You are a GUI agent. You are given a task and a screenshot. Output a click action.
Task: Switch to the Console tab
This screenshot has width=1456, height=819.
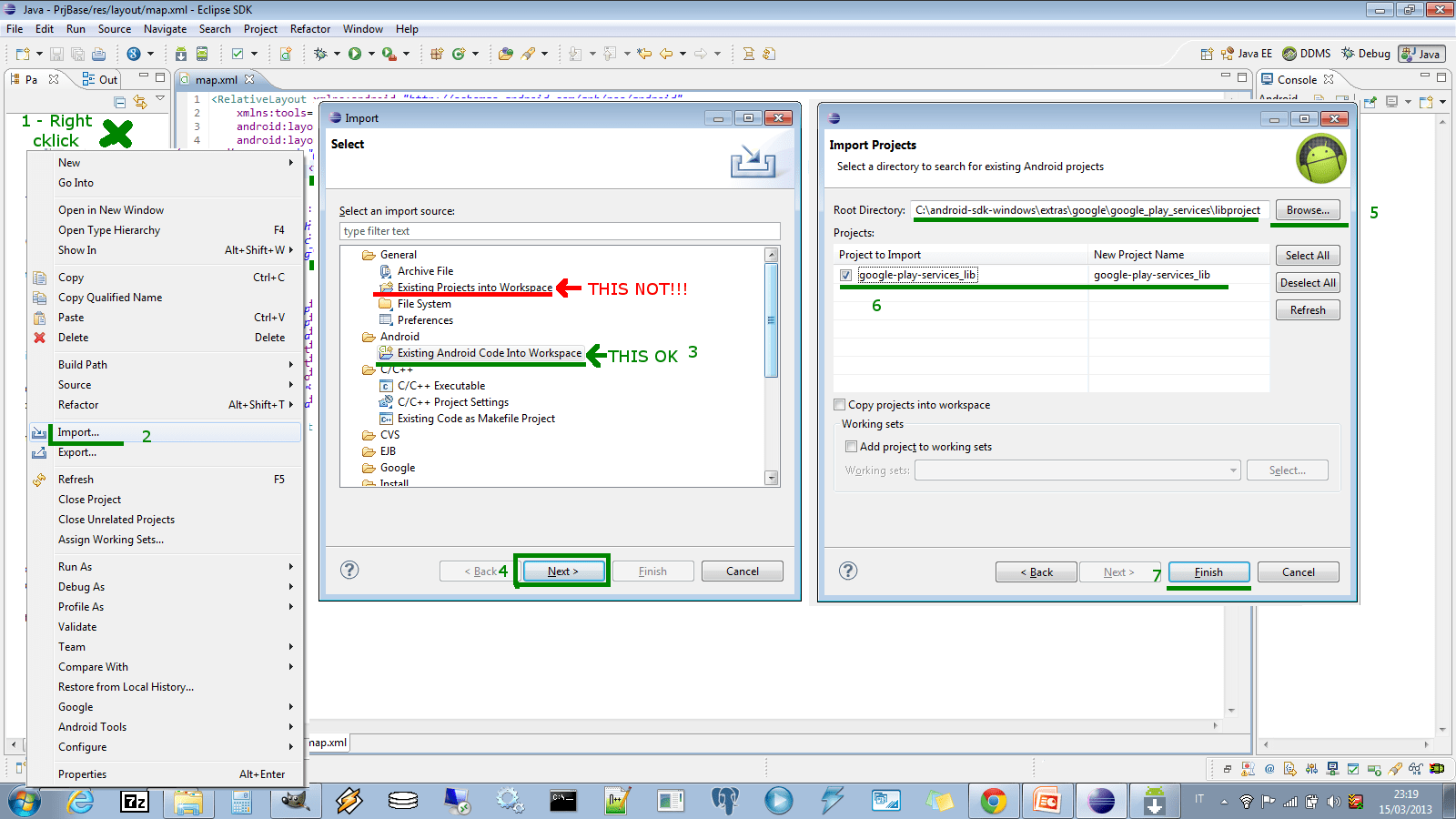coord(1297,80)
